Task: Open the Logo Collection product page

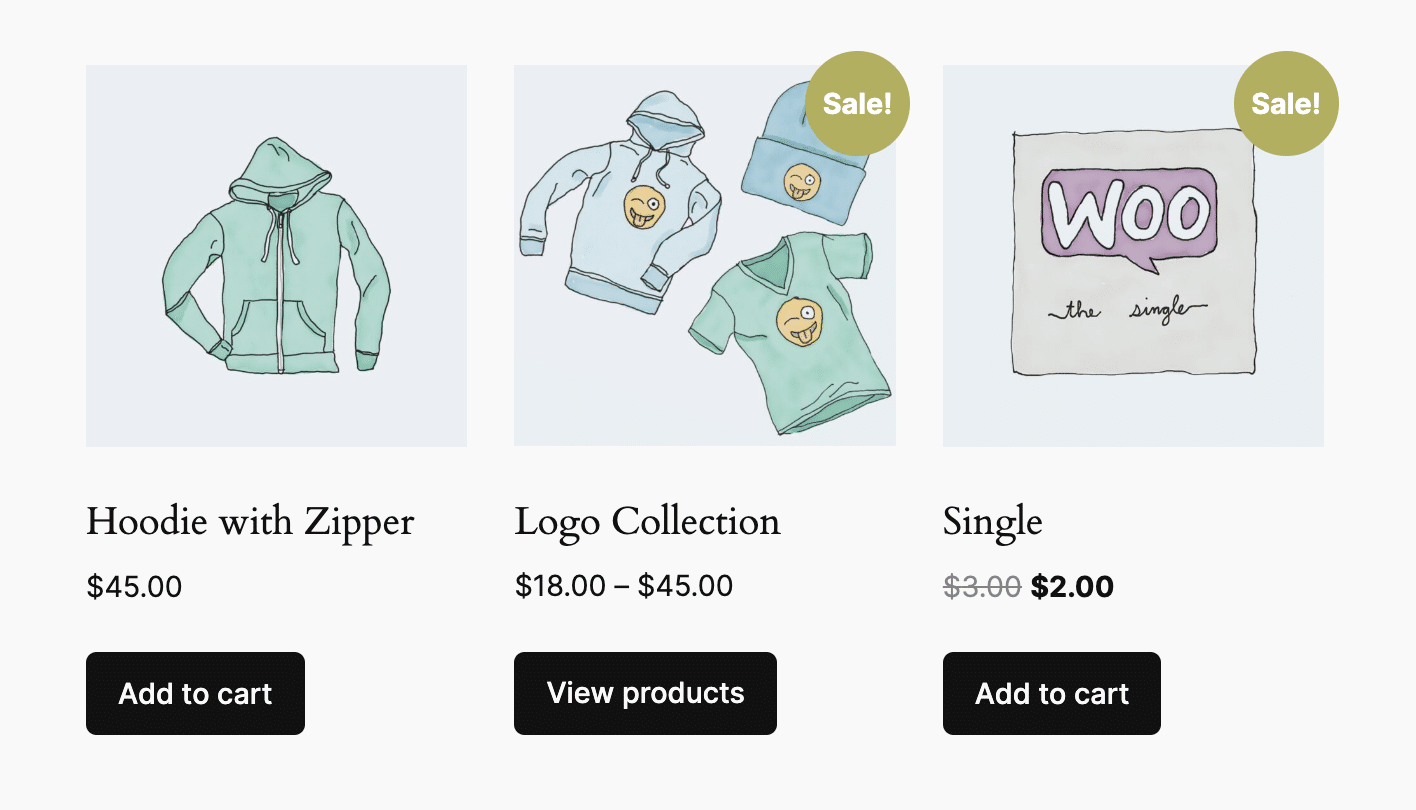Action: (647, 521)
